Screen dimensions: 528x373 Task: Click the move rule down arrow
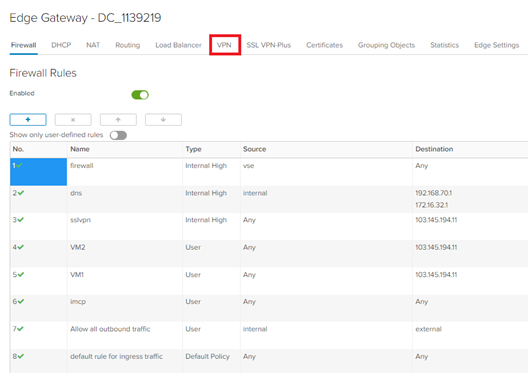tap(163, 120)
